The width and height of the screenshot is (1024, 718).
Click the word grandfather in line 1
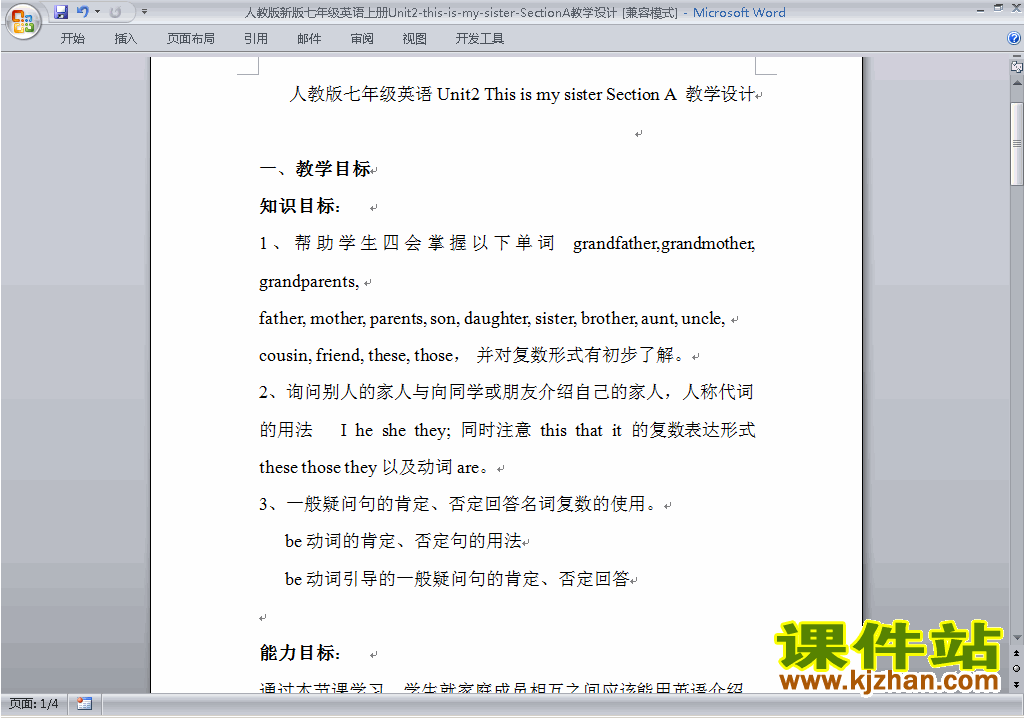coord(616,244)
